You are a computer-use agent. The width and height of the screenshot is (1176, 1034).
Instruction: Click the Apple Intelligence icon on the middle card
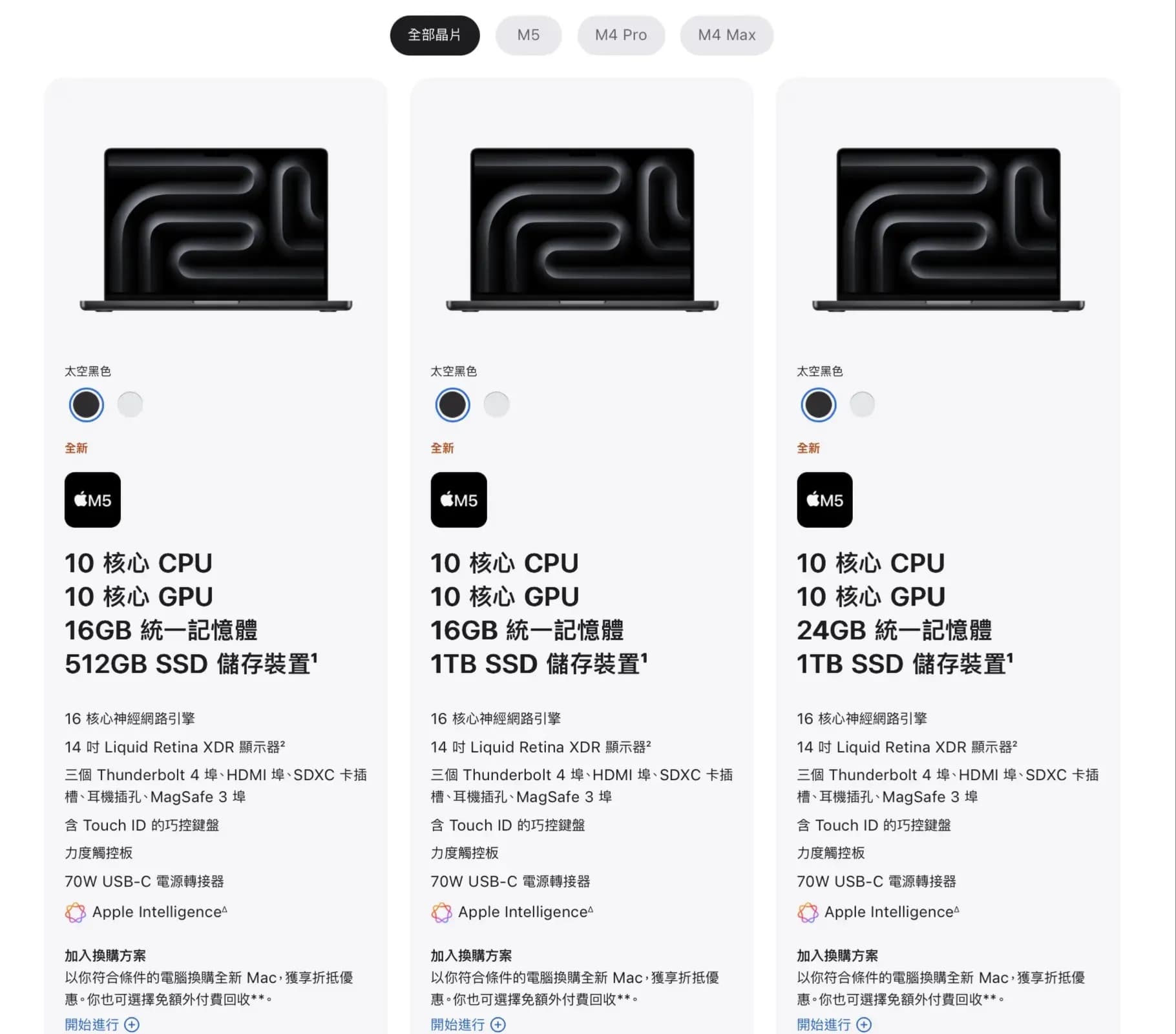point(441,913)
